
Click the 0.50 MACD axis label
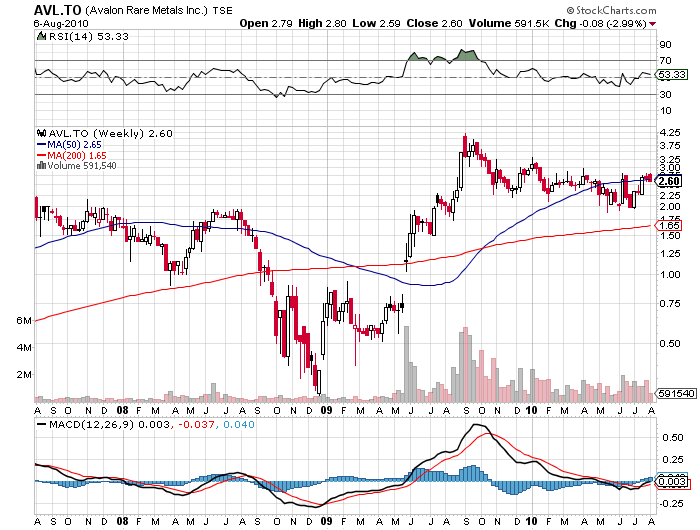(673, 438)
